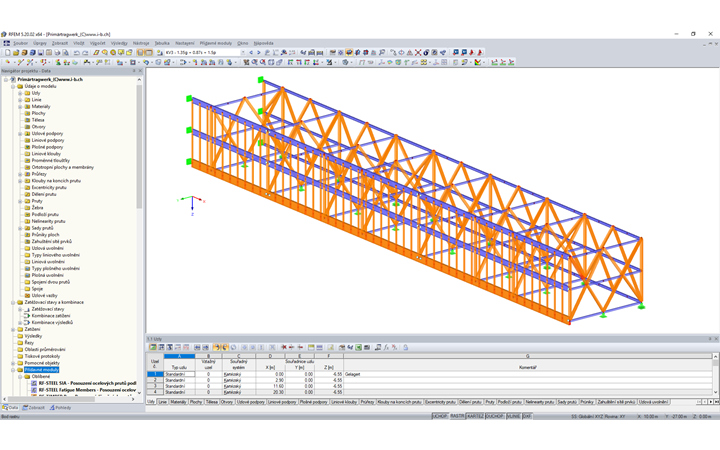The height and width of the screenshot is (450, 720).
Task: Click the first axis view icon at toolbar end
Action: (495, 62)
